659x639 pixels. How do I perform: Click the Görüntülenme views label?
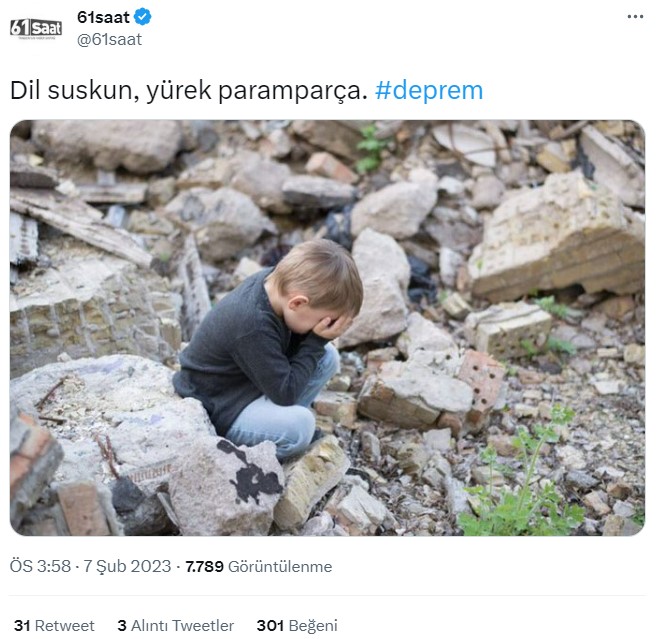280,567
